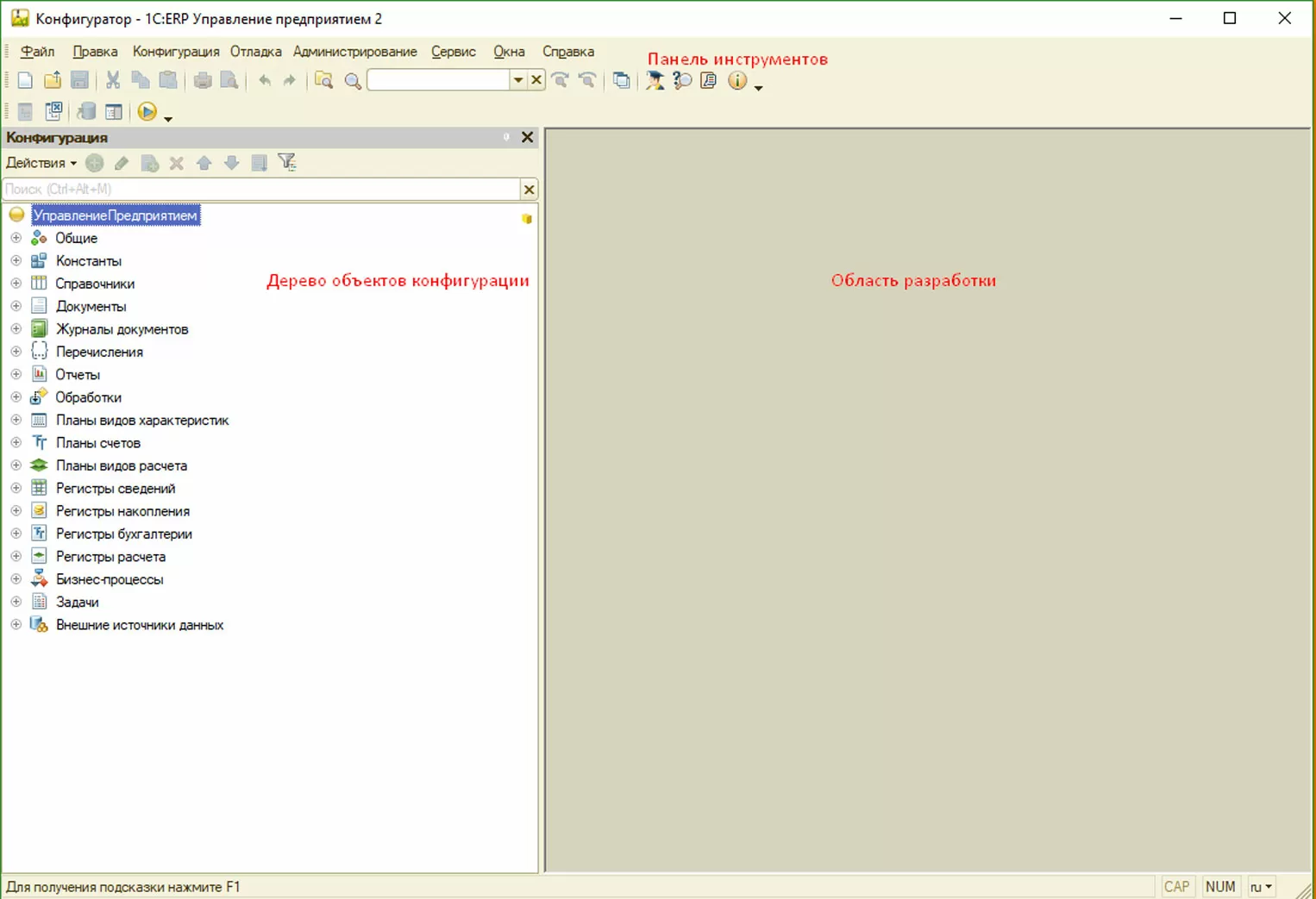Click the close configuration icon on second toolbar row

(x=53, y=112)
